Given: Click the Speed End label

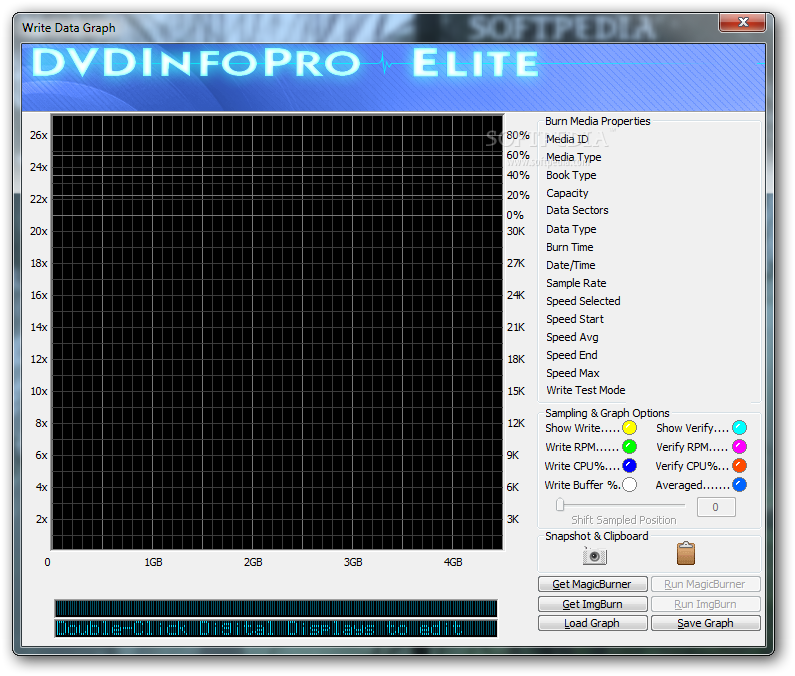Looking at the screenshot, I should tap(571, 355).
